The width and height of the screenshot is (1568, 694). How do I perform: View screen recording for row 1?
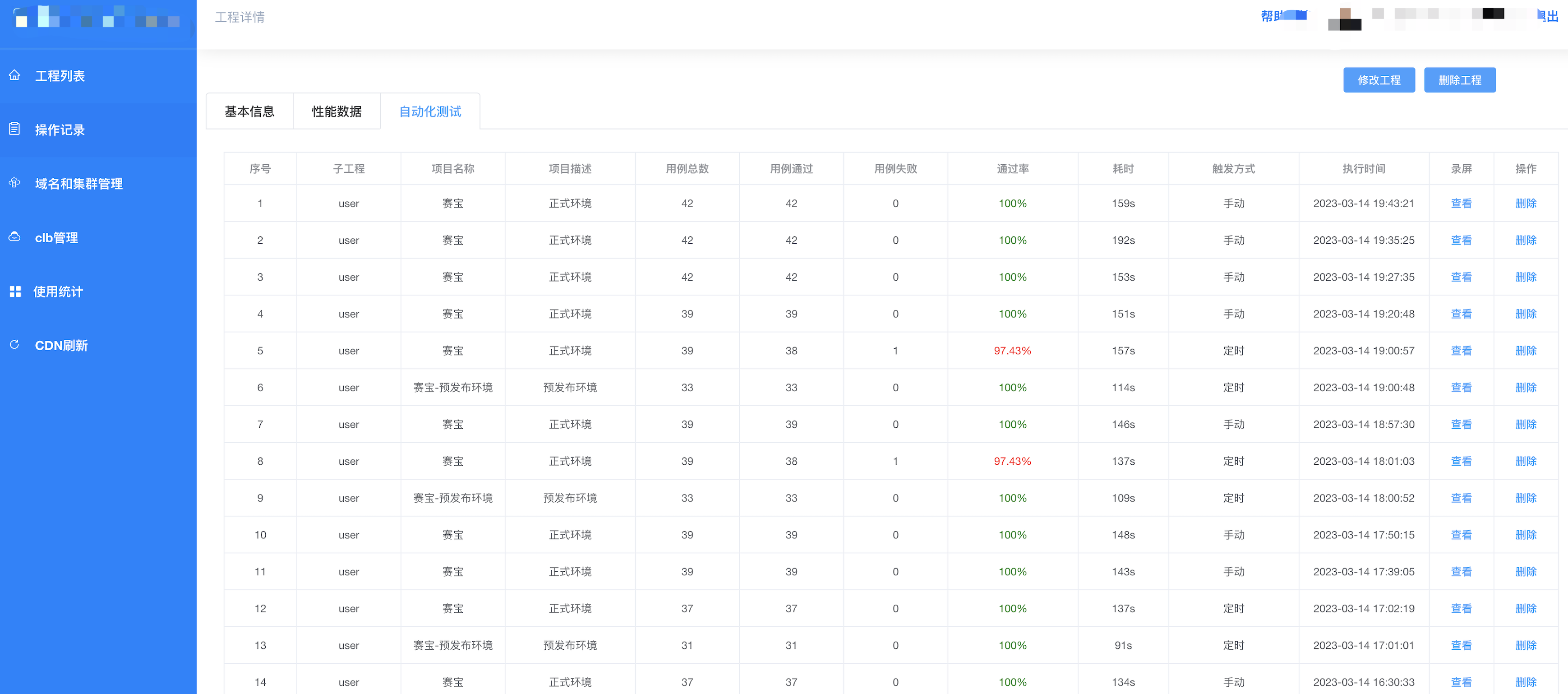(x=1461, y=204)
